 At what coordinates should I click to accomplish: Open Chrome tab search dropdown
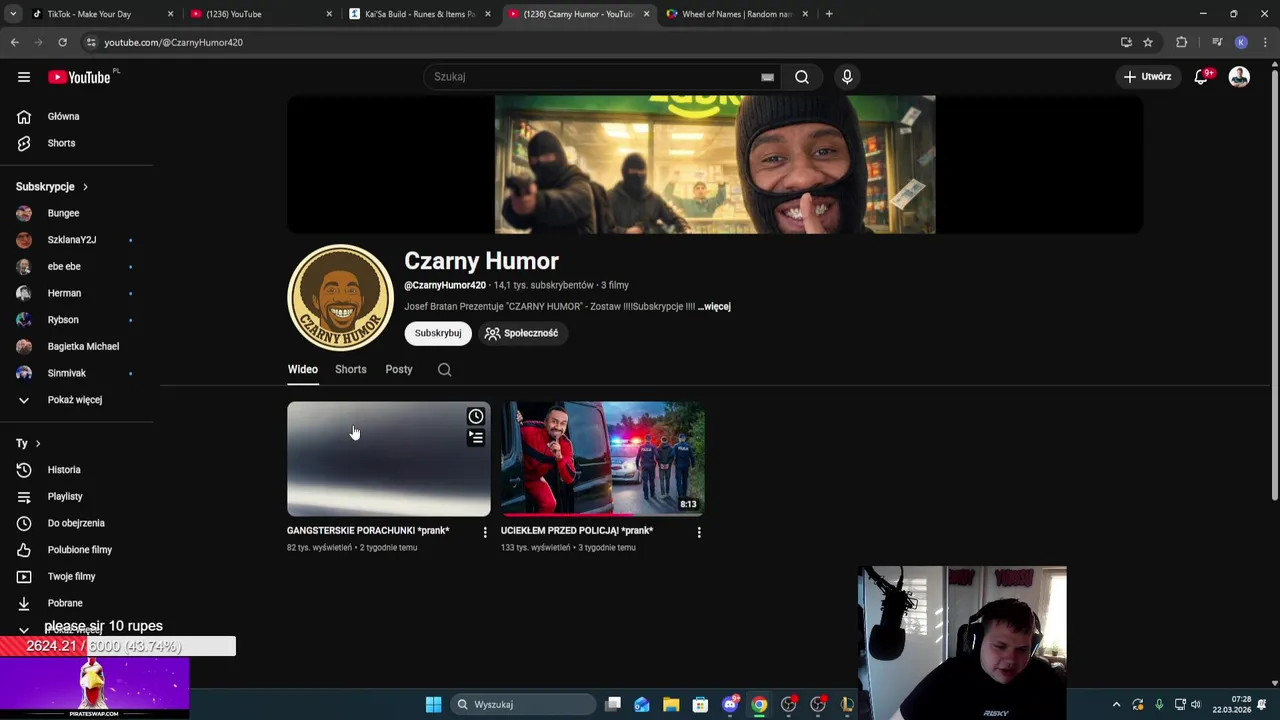click(x=13, y=14)
